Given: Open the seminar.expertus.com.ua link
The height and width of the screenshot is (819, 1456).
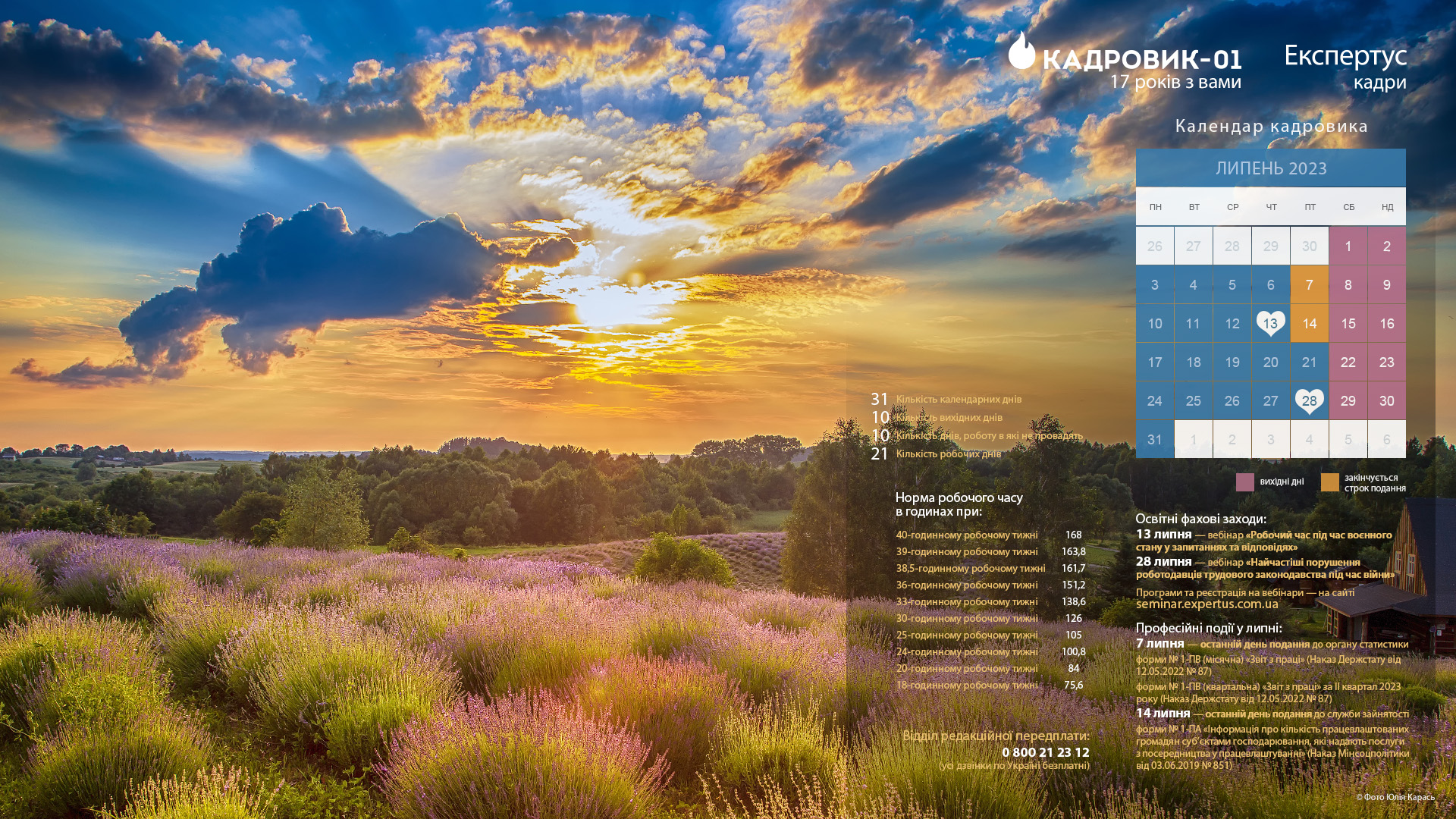Looking at the screenshot, I should point(1207,604).
